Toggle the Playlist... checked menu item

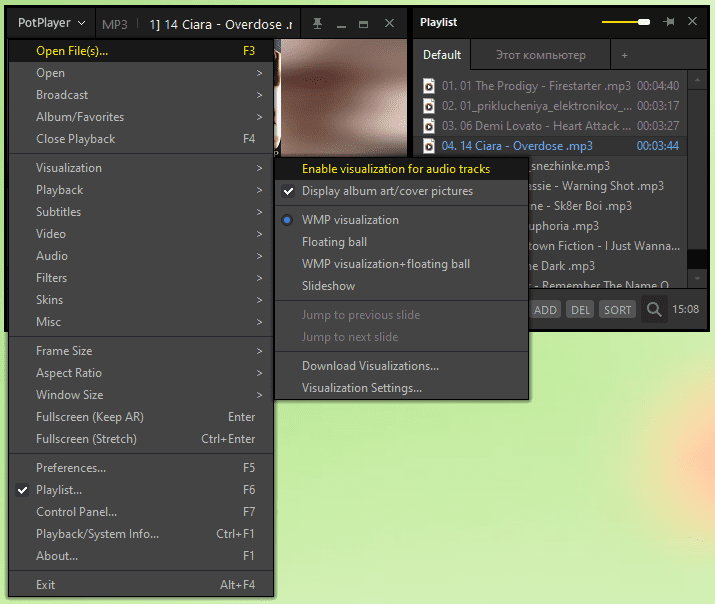(141, 490)
